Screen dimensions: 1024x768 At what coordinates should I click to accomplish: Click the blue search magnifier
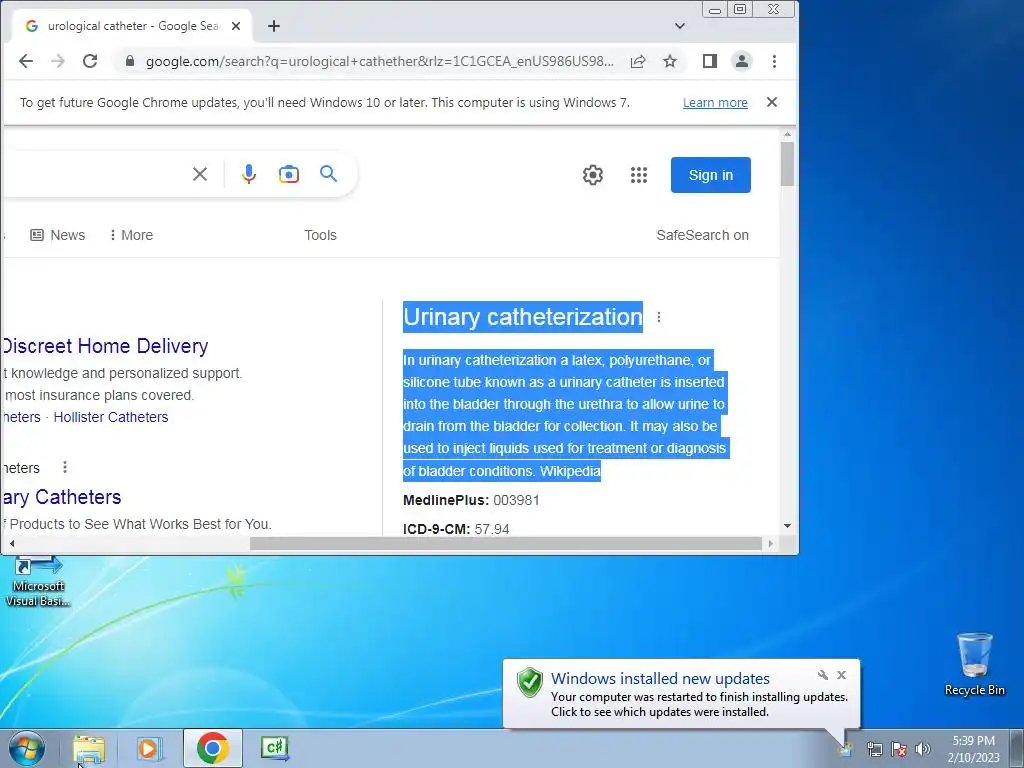328,174
